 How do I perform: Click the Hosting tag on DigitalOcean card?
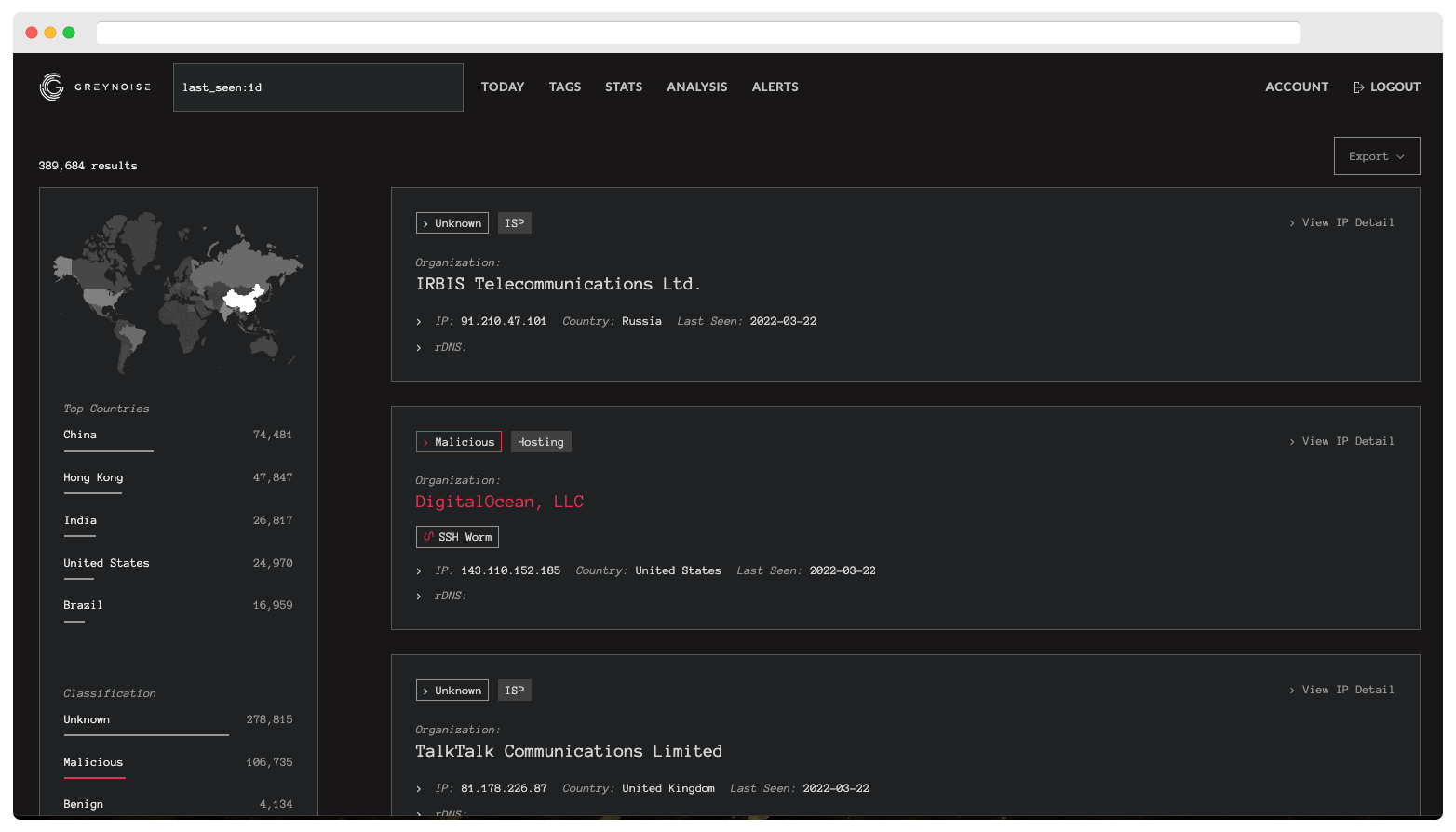click(x=541, y=442)
